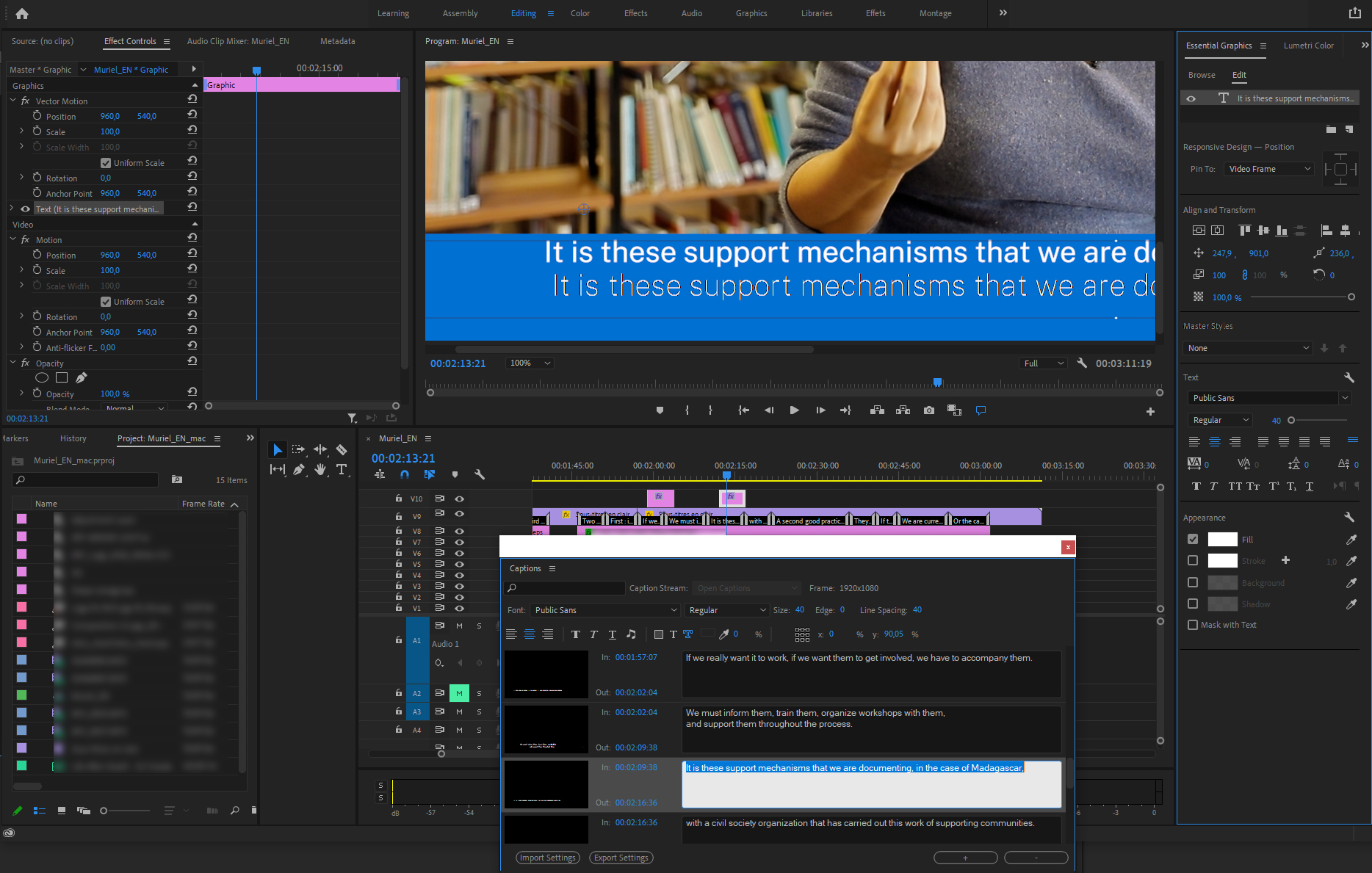Open the Lumetri Color tab
The height and width of the screenshot is (873, 1372).
point(1308,45)
